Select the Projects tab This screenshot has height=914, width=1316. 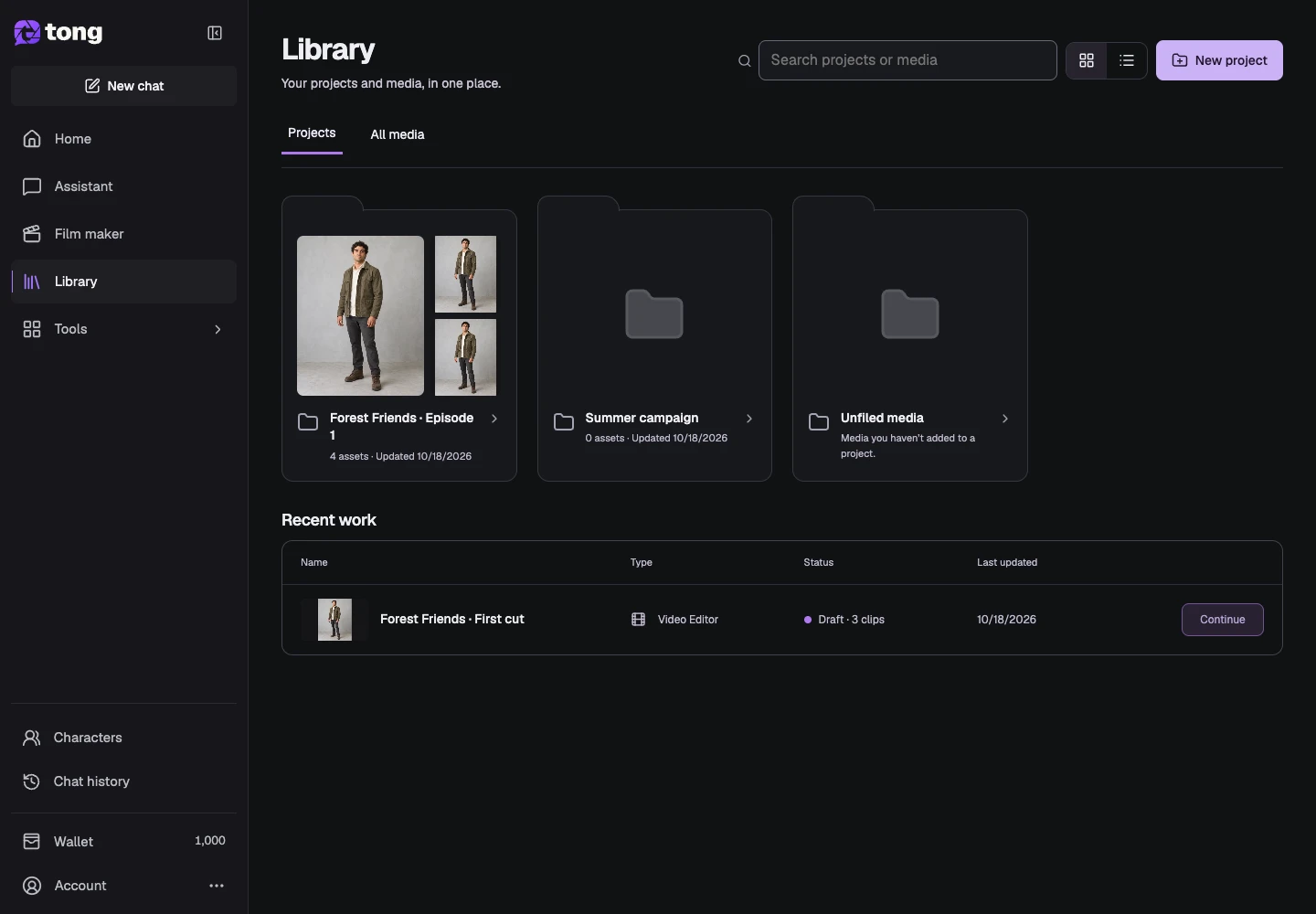(312, 133)
